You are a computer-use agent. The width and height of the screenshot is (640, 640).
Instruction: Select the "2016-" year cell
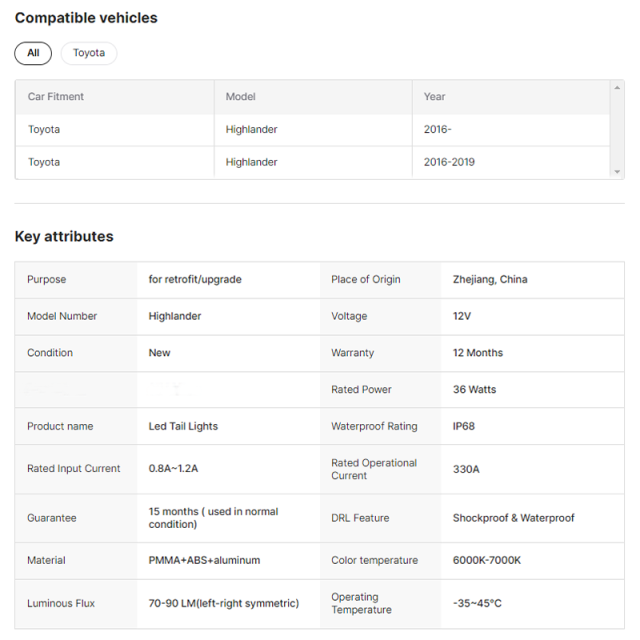(x=438, y=130)
